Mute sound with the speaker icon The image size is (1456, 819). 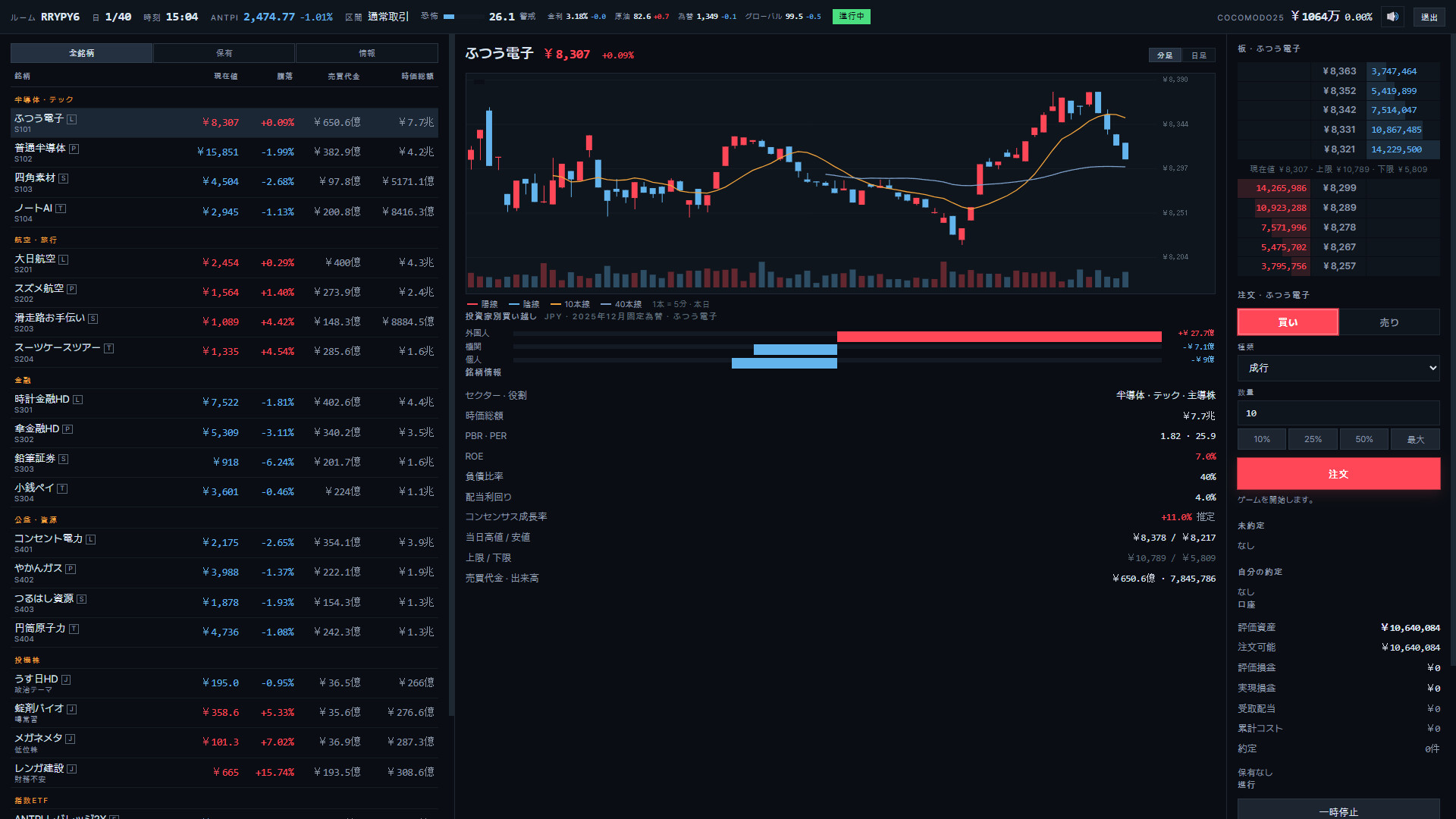coord(1392,17)
